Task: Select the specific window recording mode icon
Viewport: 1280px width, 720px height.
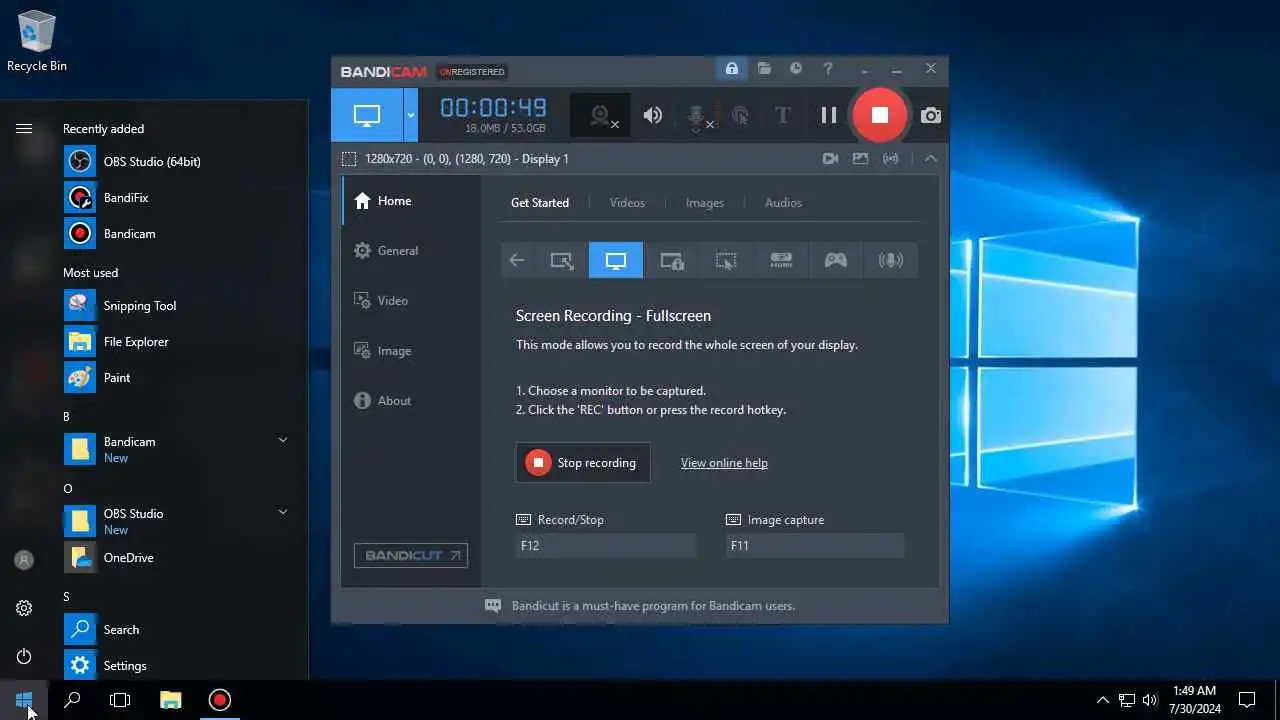Action: pyautogui.click(x=672, y=261)
